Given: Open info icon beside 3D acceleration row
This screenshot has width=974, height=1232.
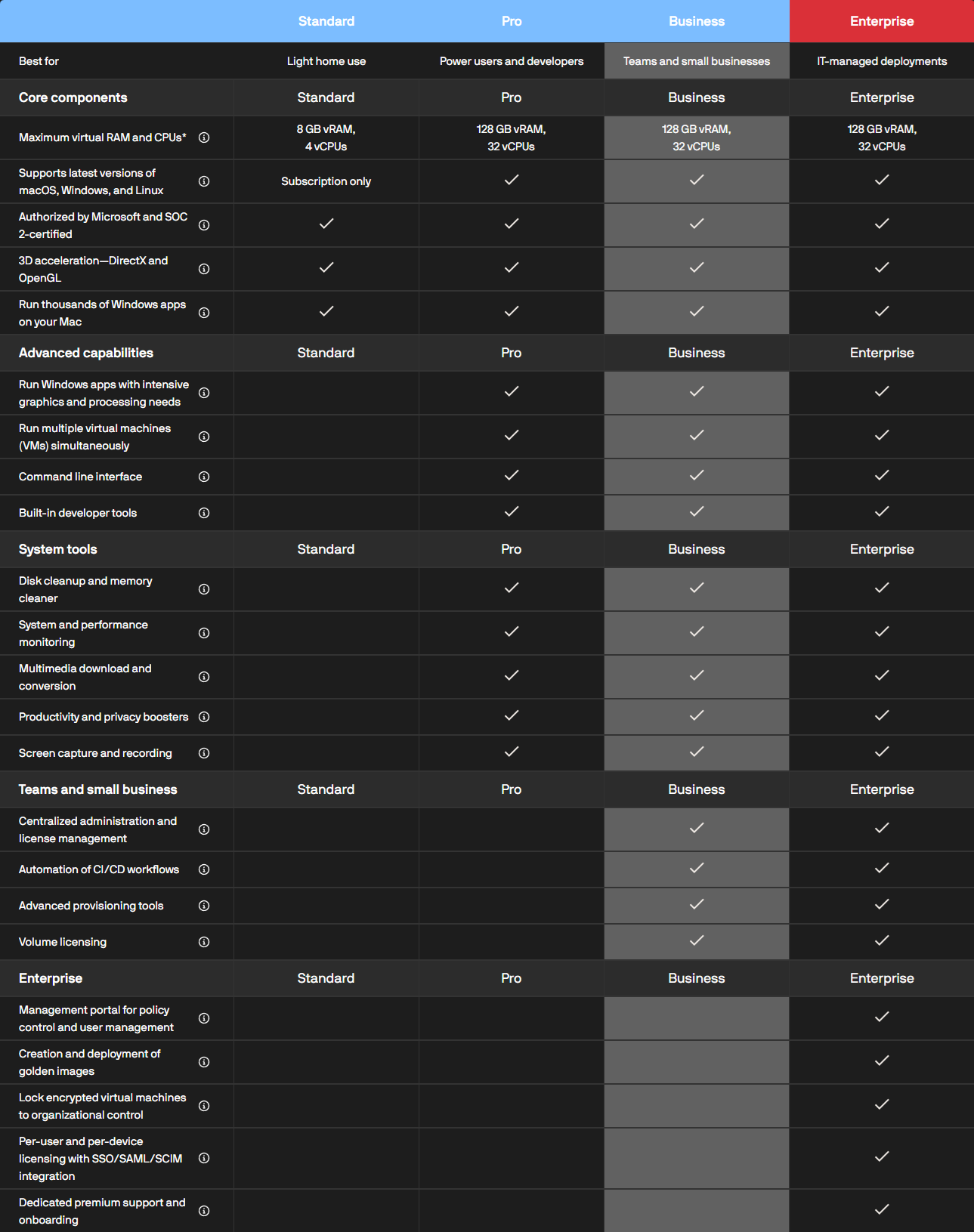Looking at the screenshot, I should click(204, 269).
